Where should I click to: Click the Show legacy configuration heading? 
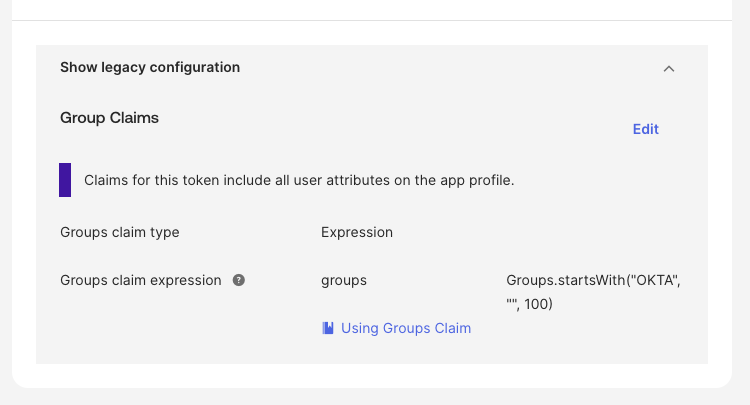coord(150,67)
